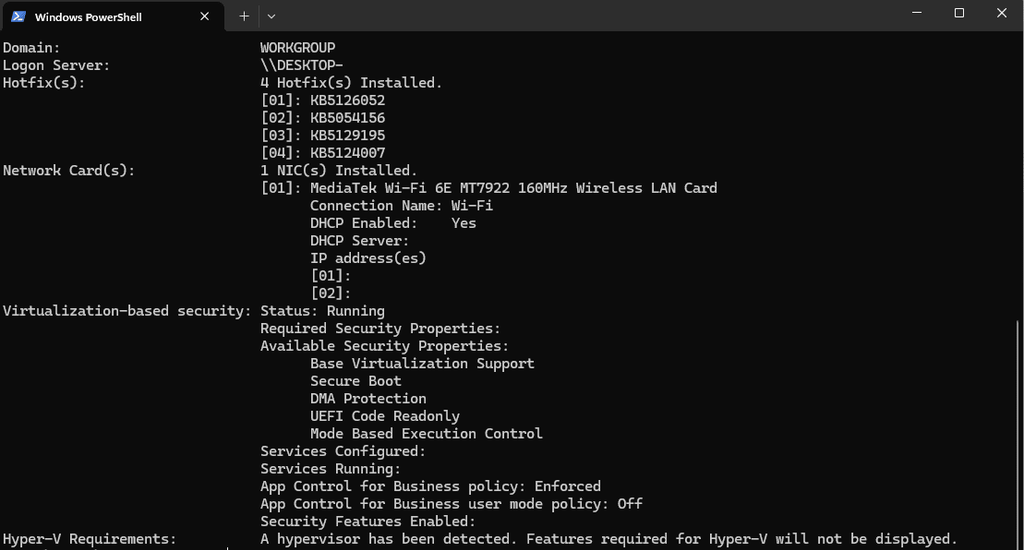Click the \\DESKTOP- logon server text

tap(302, 65)
